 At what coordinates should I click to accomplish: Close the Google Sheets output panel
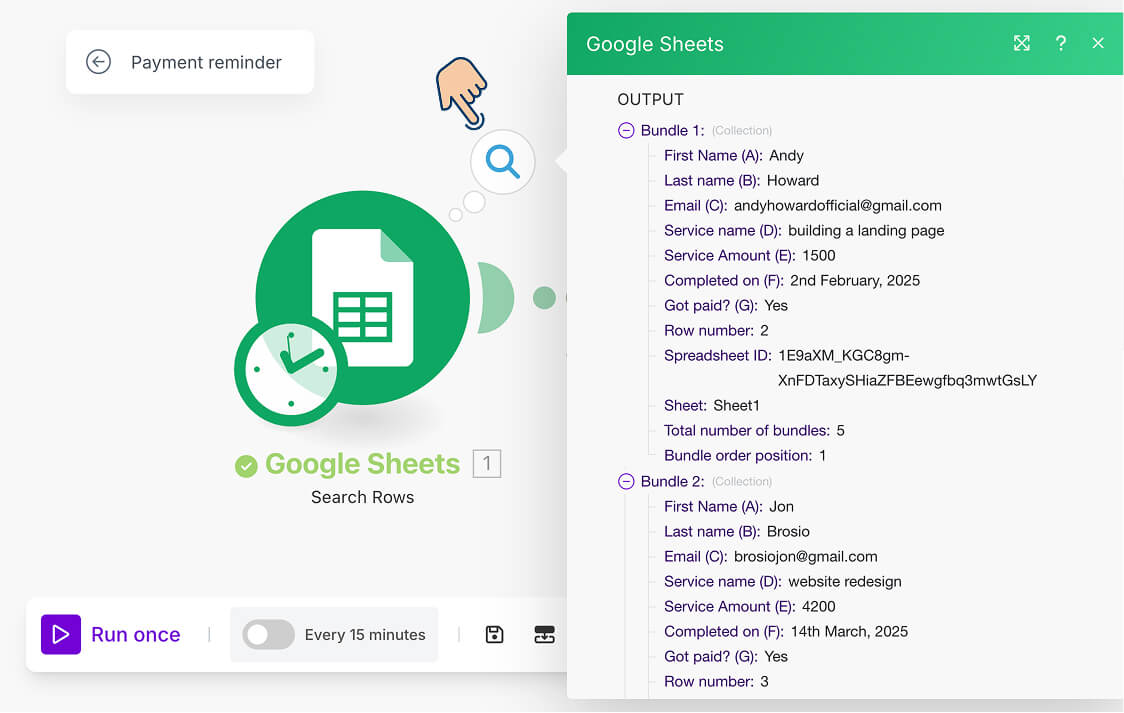pos(1097,43)
